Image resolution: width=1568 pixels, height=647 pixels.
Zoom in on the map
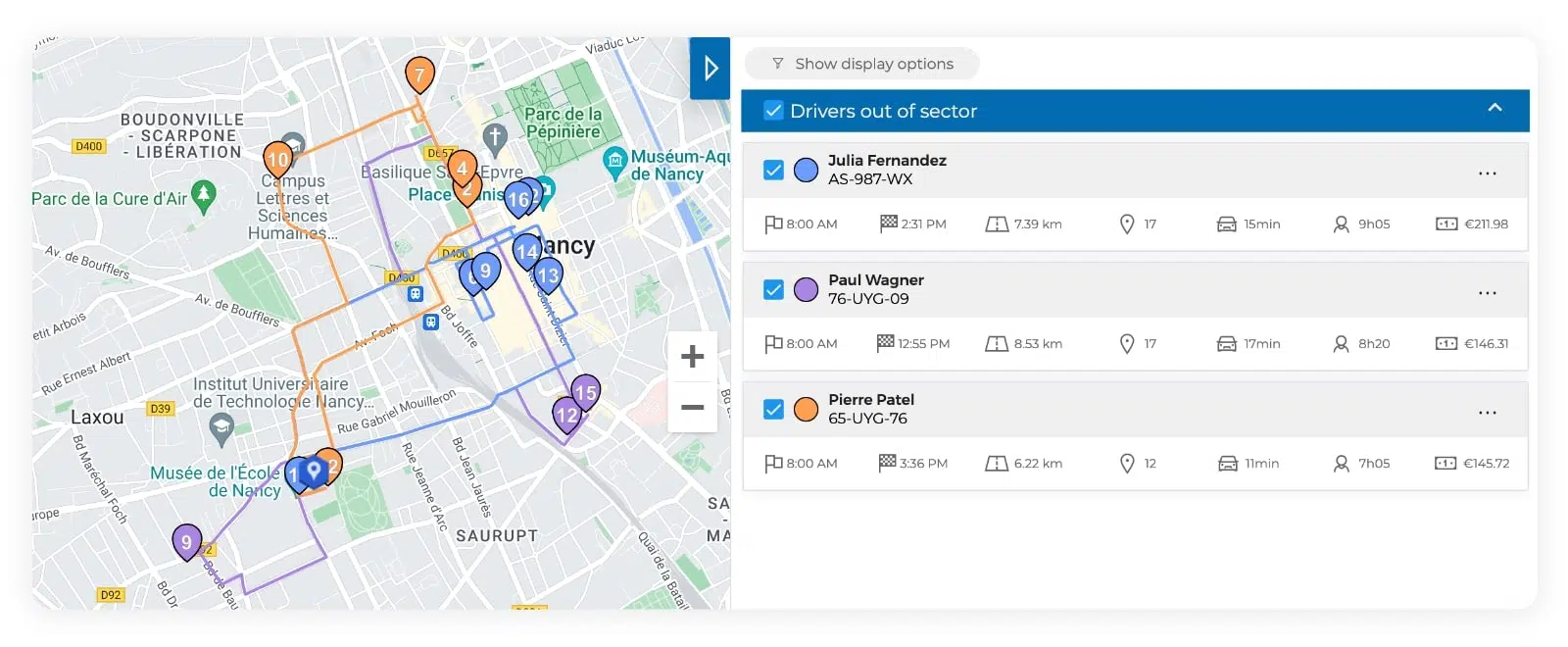(x=692, y=356)
